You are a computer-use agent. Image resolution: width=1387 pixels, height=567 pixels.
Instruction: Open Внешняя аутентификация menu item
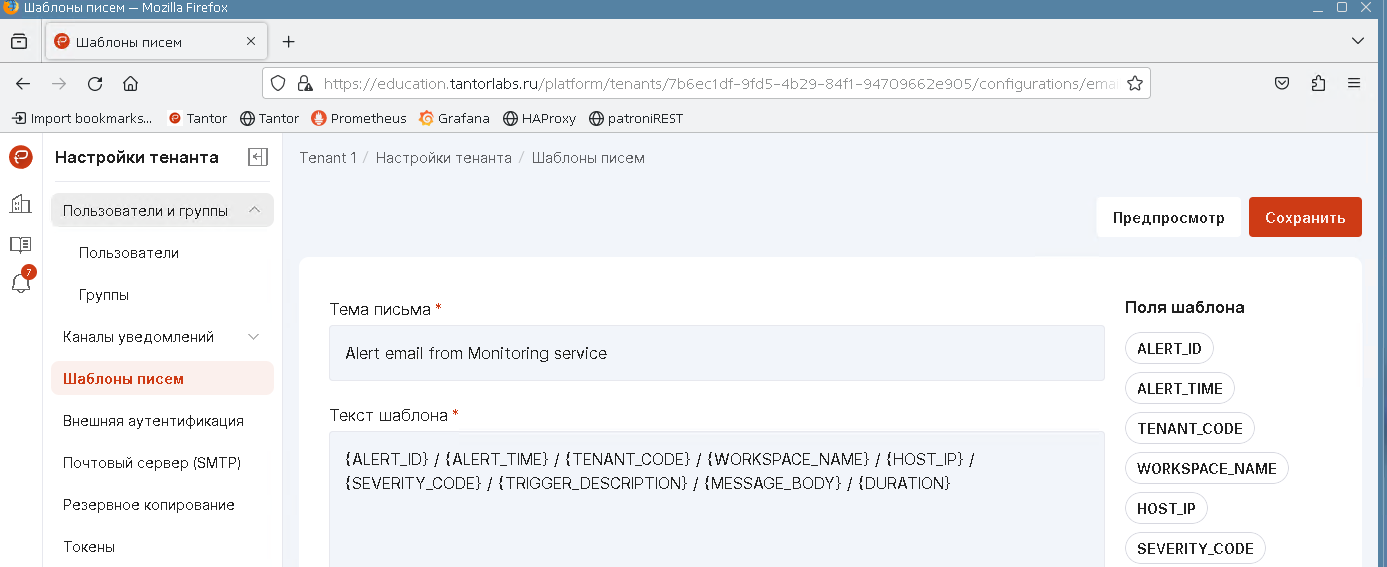pyautogui.click(x=153, y=421)
